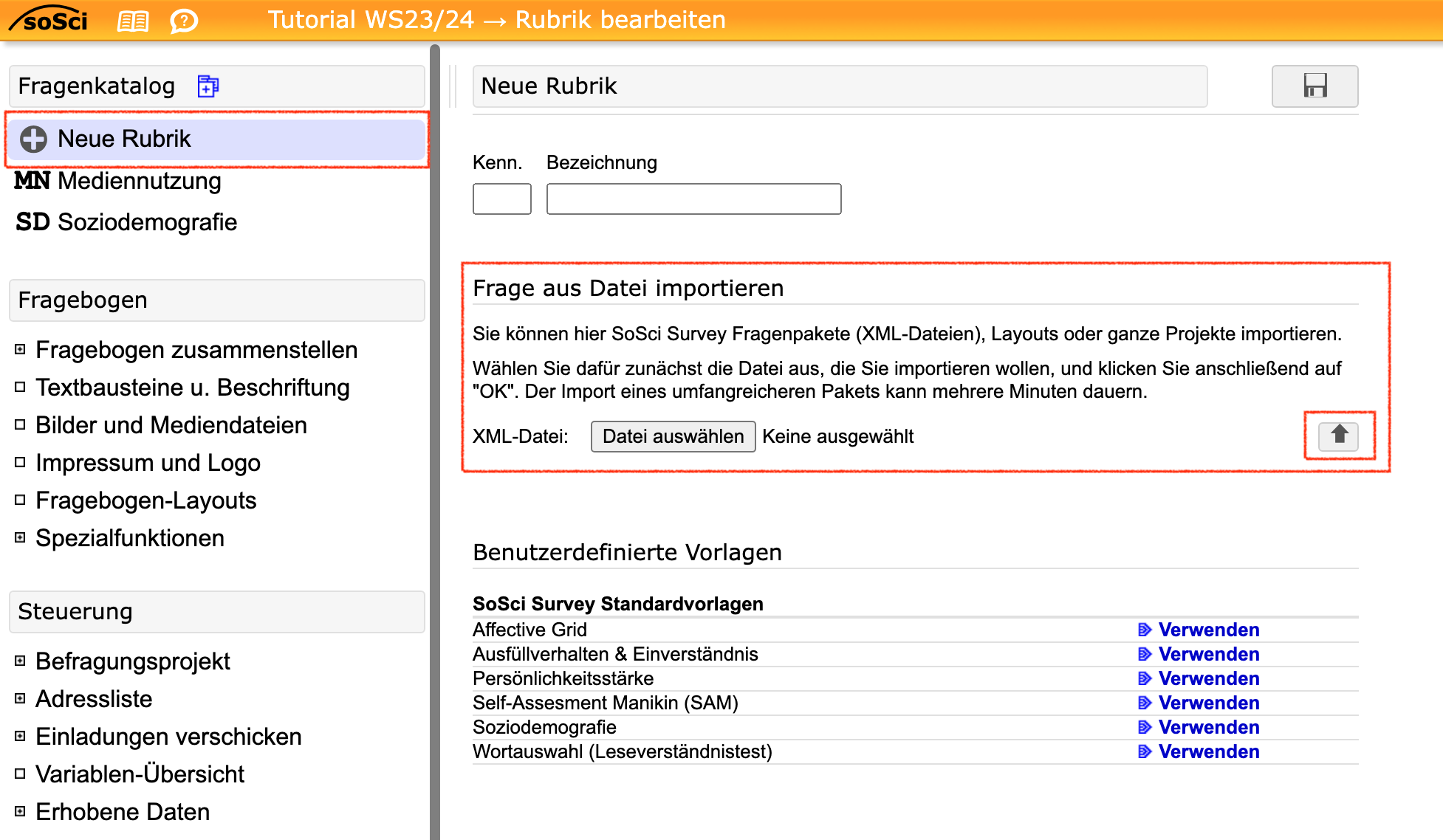This screenshot has width=1443, height=840.
Task: Click the save floppy disk icon
Action: 1315,86
